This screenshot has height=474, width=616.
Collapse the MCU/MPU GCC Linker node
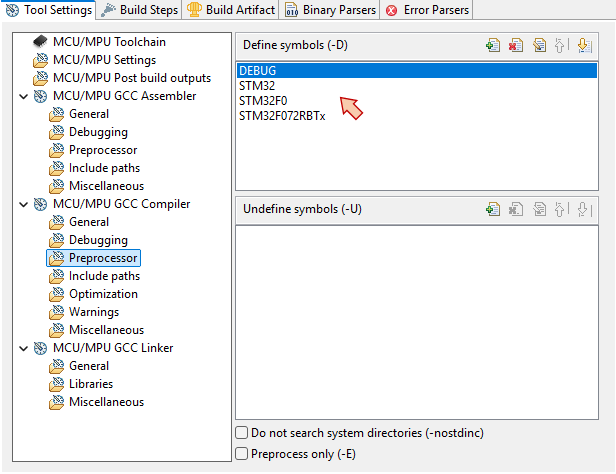coord(24,348)
